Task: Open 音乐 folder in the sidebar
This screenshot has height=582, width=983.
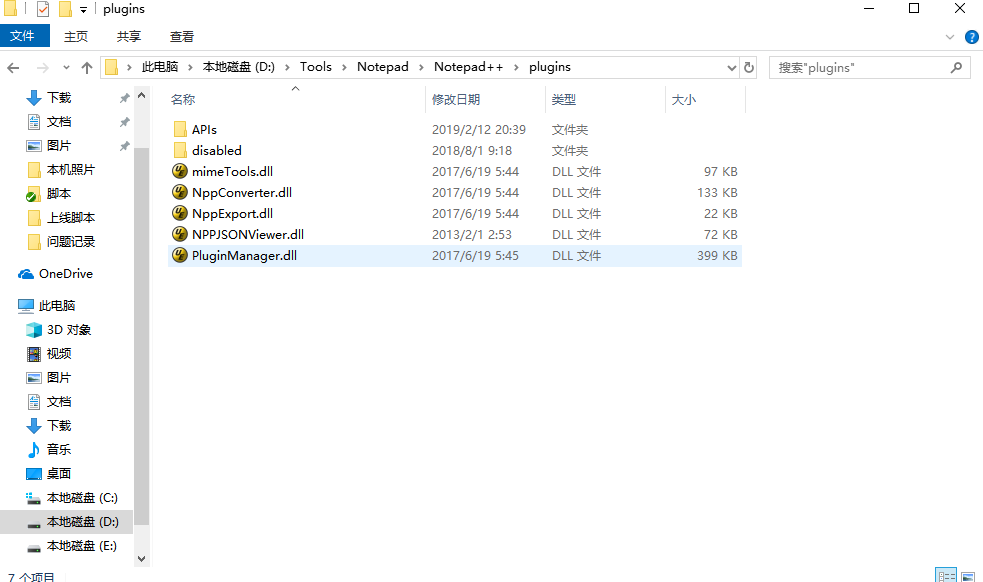Action: [48, 450]
